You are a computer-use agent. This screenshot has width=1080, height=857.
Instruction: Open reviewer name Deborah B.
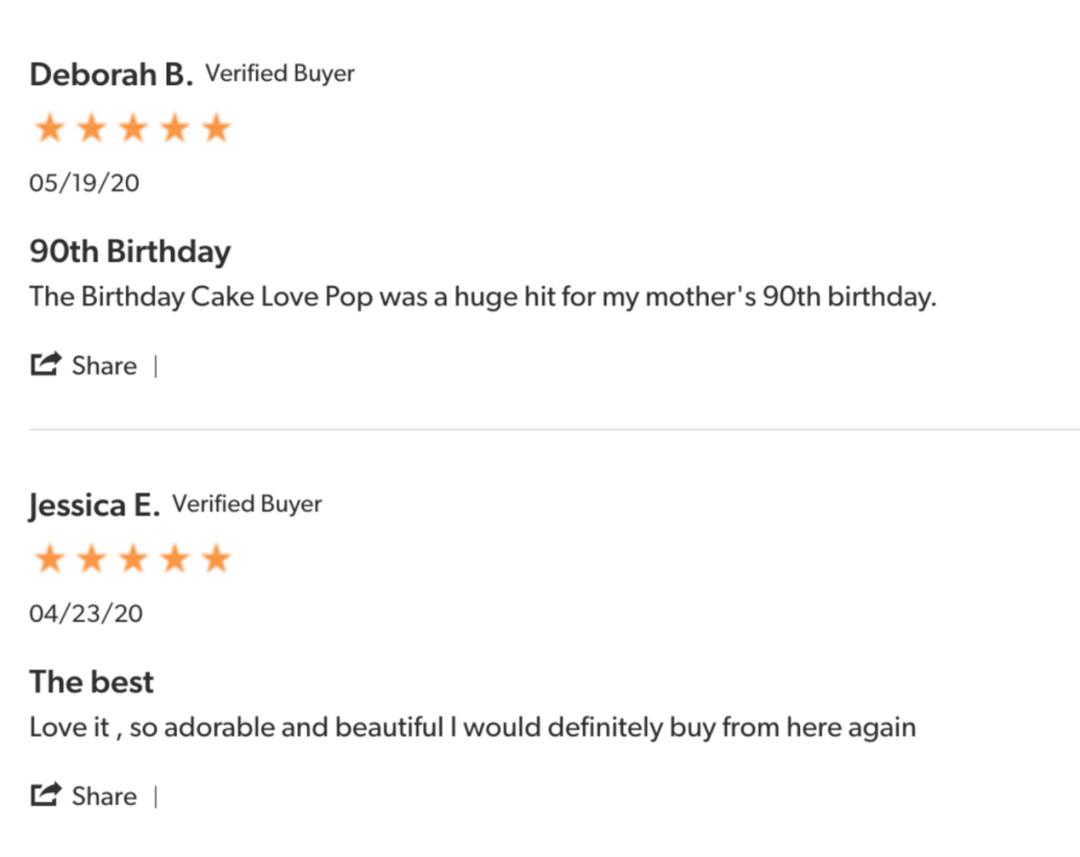pyautogui.click(x=110, y=75)
